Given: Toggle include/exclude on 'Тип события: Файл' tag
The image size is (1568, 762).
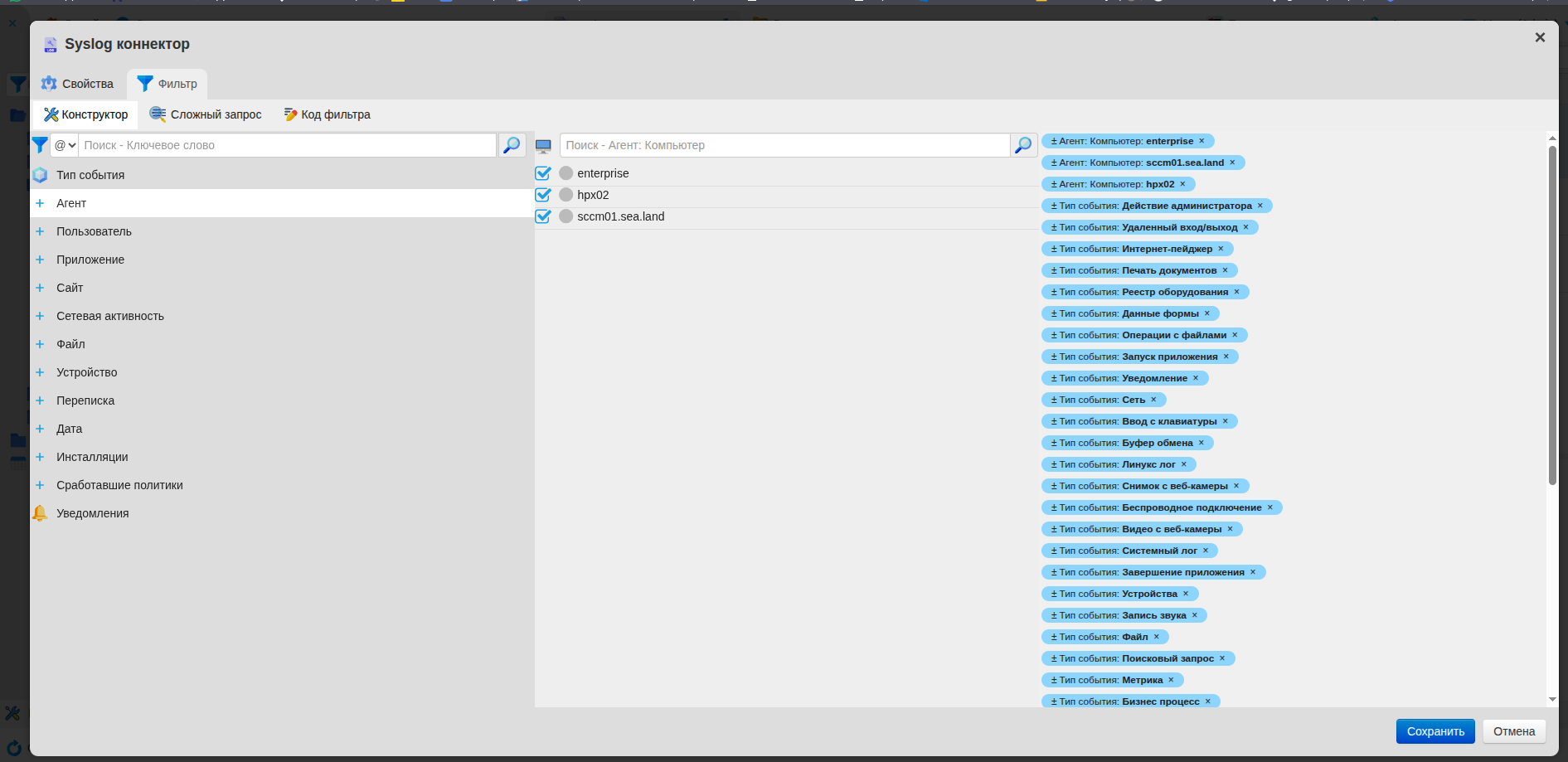Looking at the screenshot, I should click(1054, 637).
